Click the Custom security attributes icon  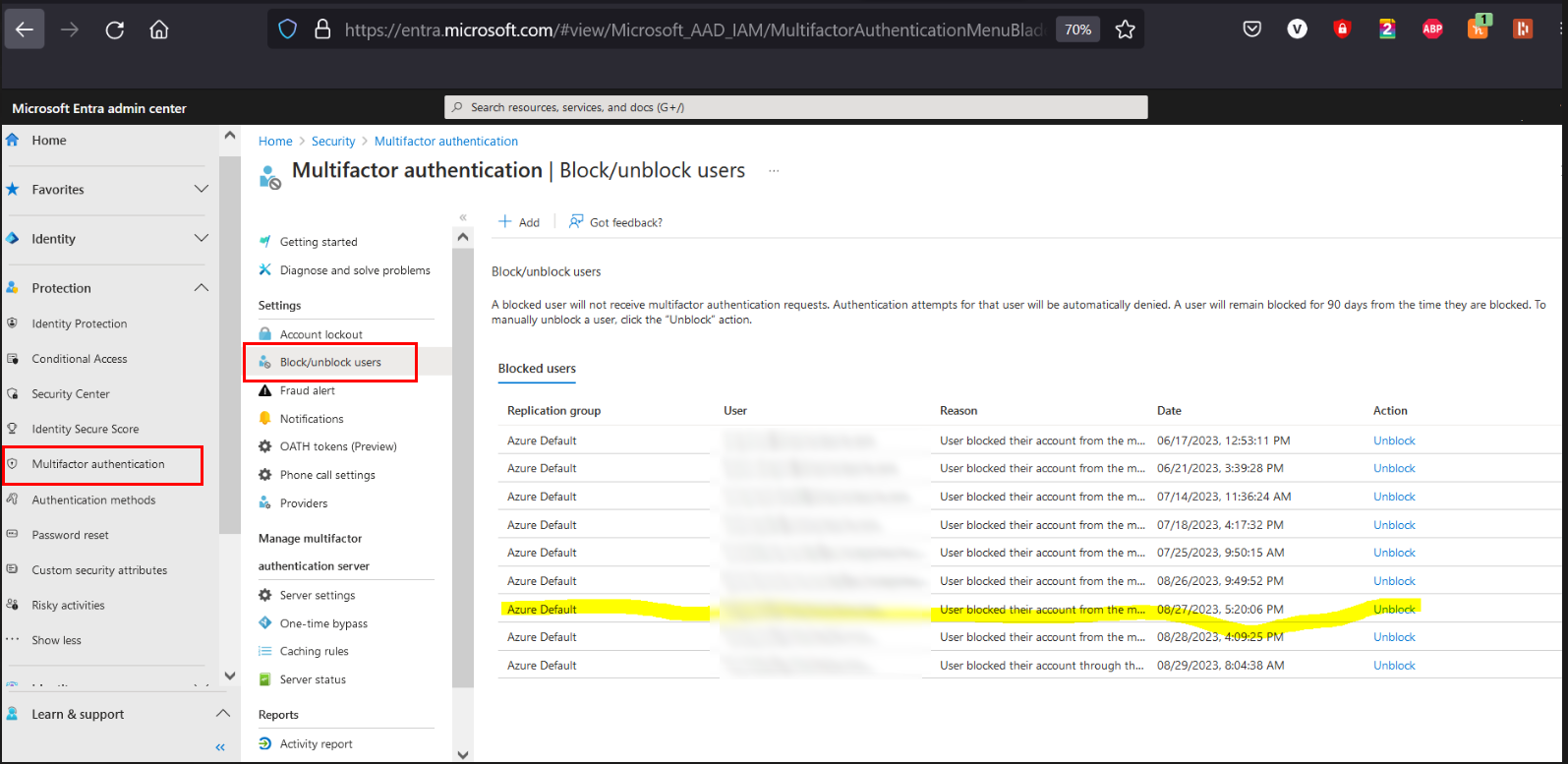point(13,570)
